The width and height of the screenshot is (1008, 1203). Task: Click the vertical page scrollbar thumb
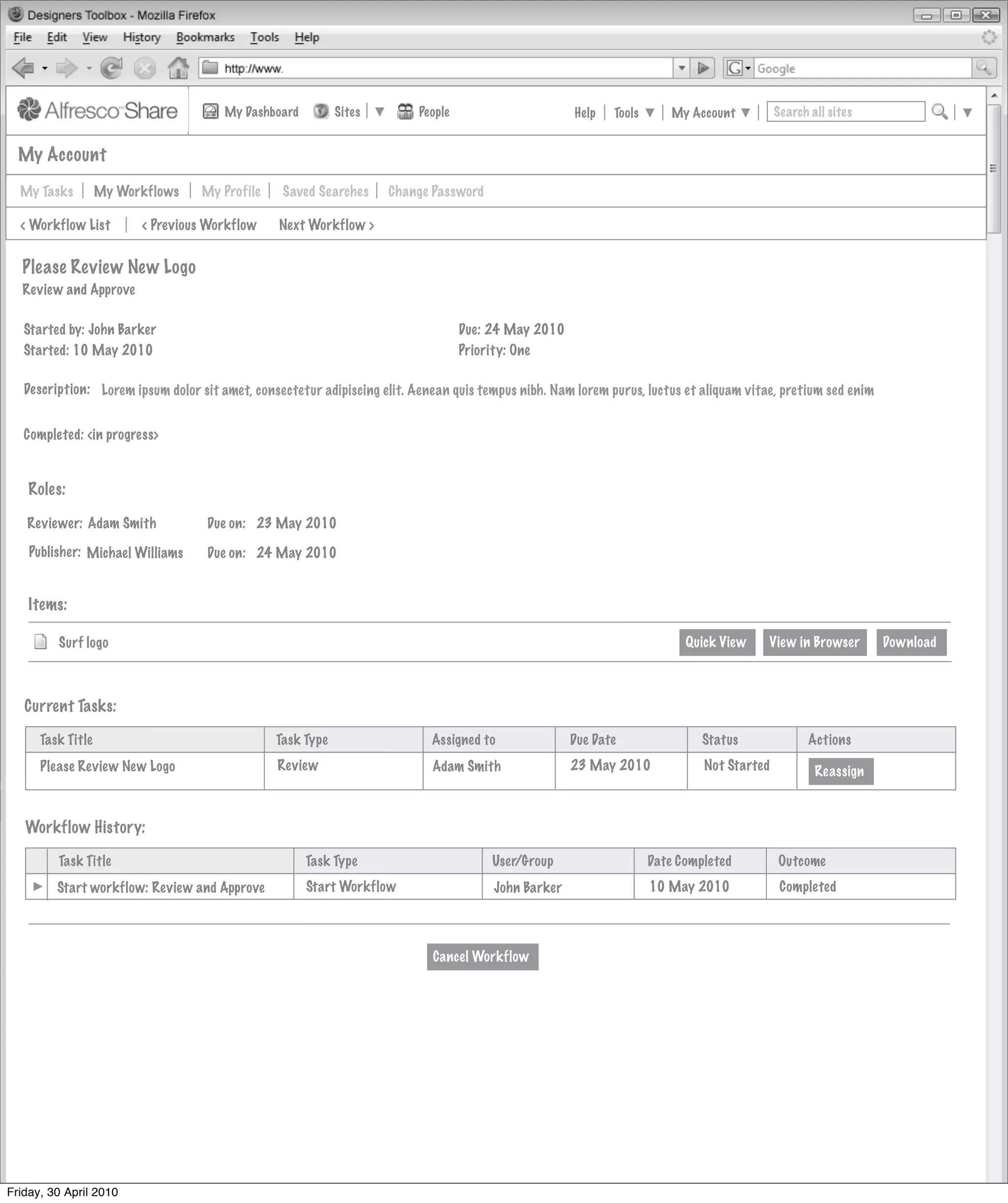pyautogui.click(x=993, y=168)
